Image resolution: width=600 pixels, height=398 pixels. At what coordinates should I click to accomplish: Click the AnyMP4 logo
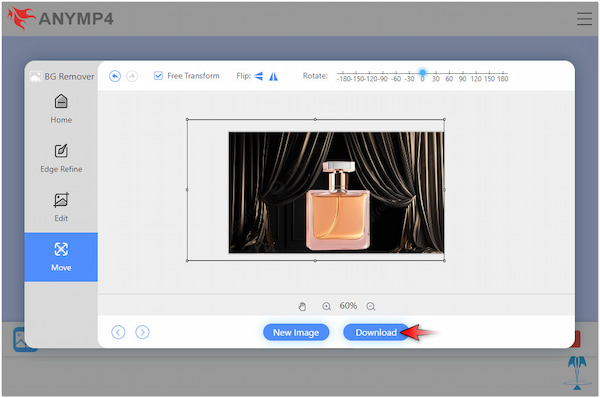(60, 18)
